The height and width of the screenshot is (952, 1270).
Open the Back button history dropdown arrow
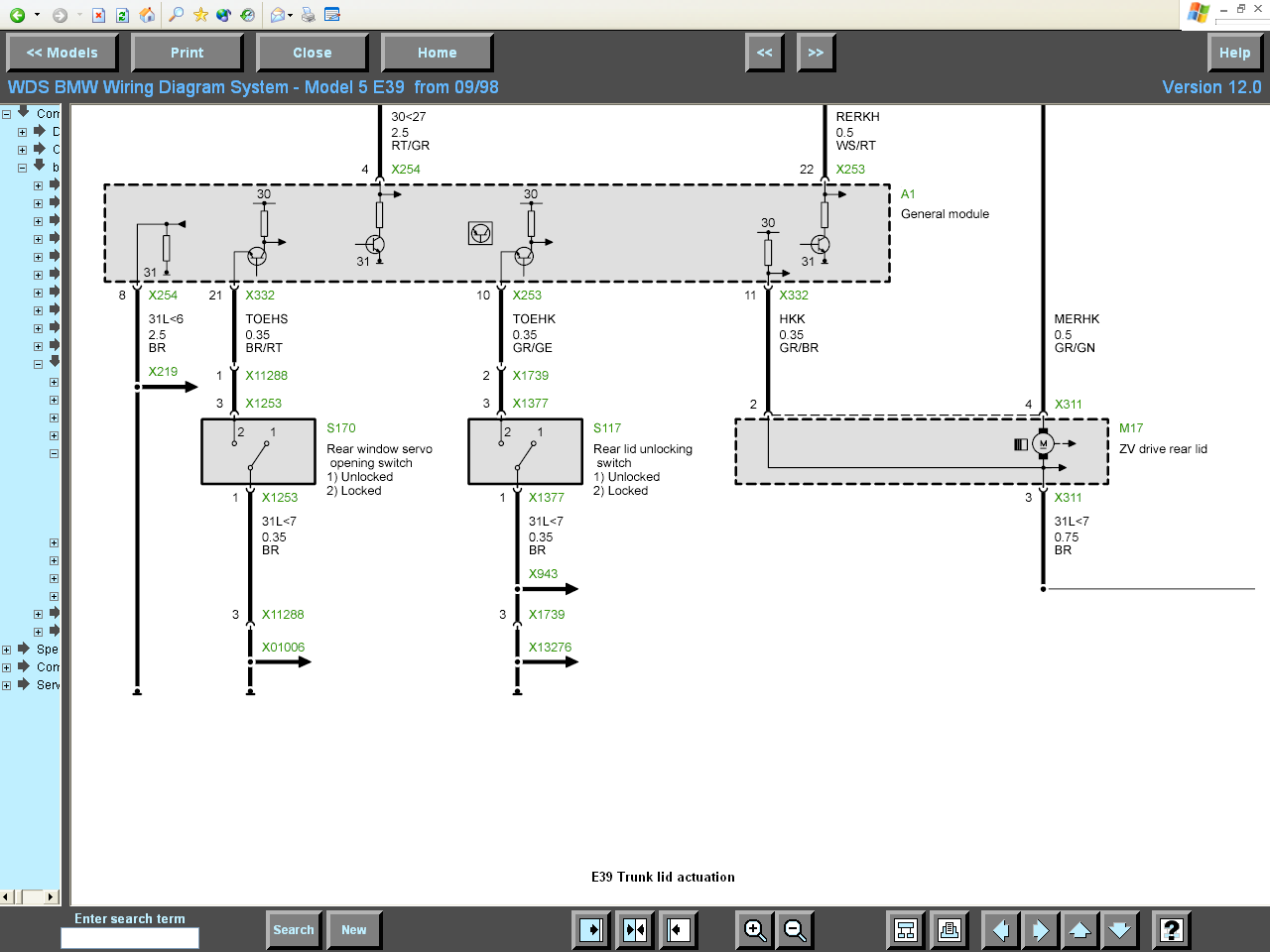tap(37, 15)
